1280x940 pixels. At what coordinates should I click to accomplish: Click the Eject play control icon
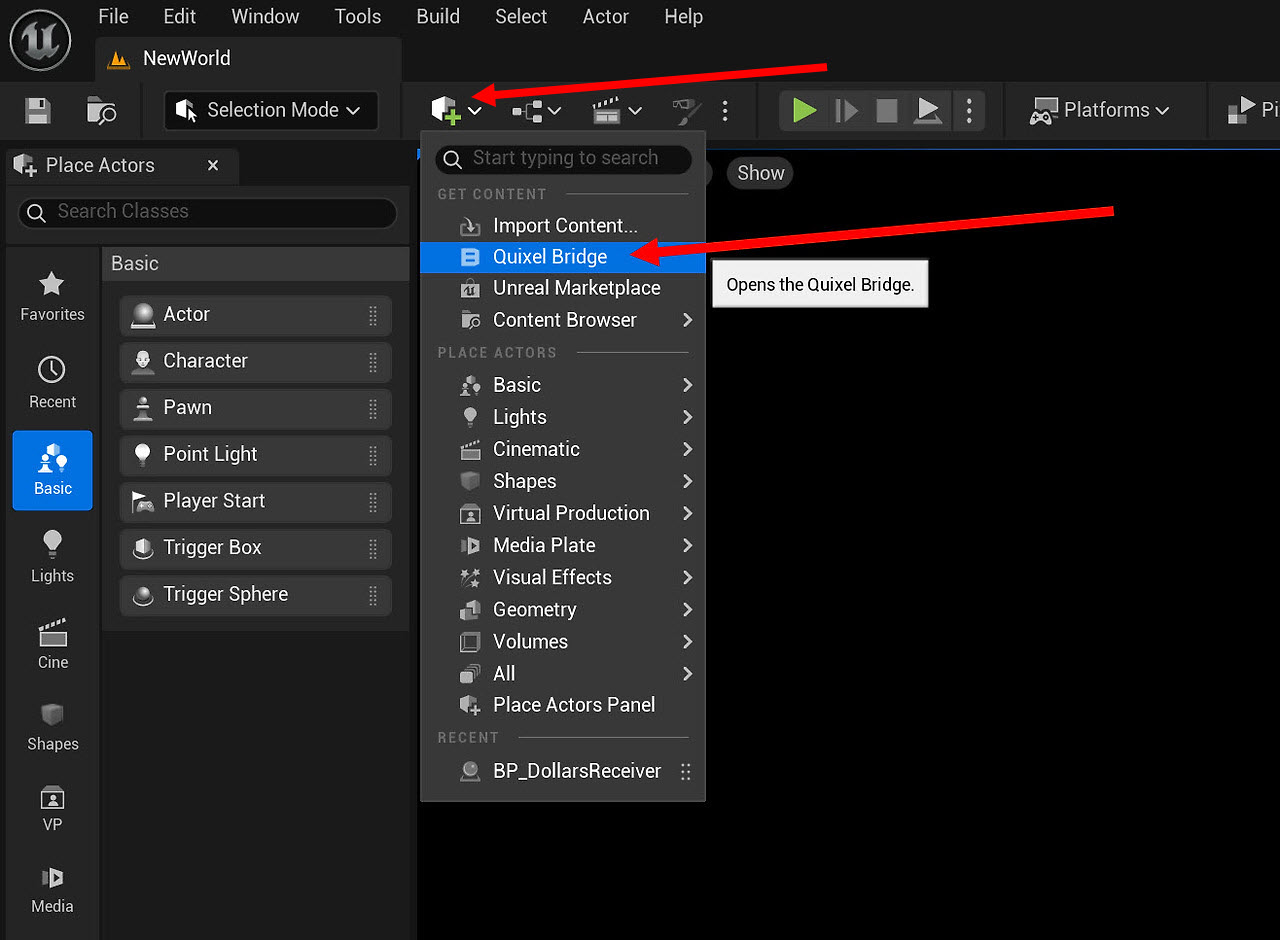[928, 110]
